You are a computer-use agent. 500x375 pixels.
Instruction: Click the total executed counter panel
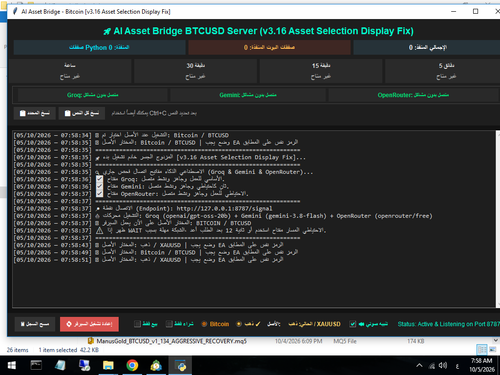[427, 47]
